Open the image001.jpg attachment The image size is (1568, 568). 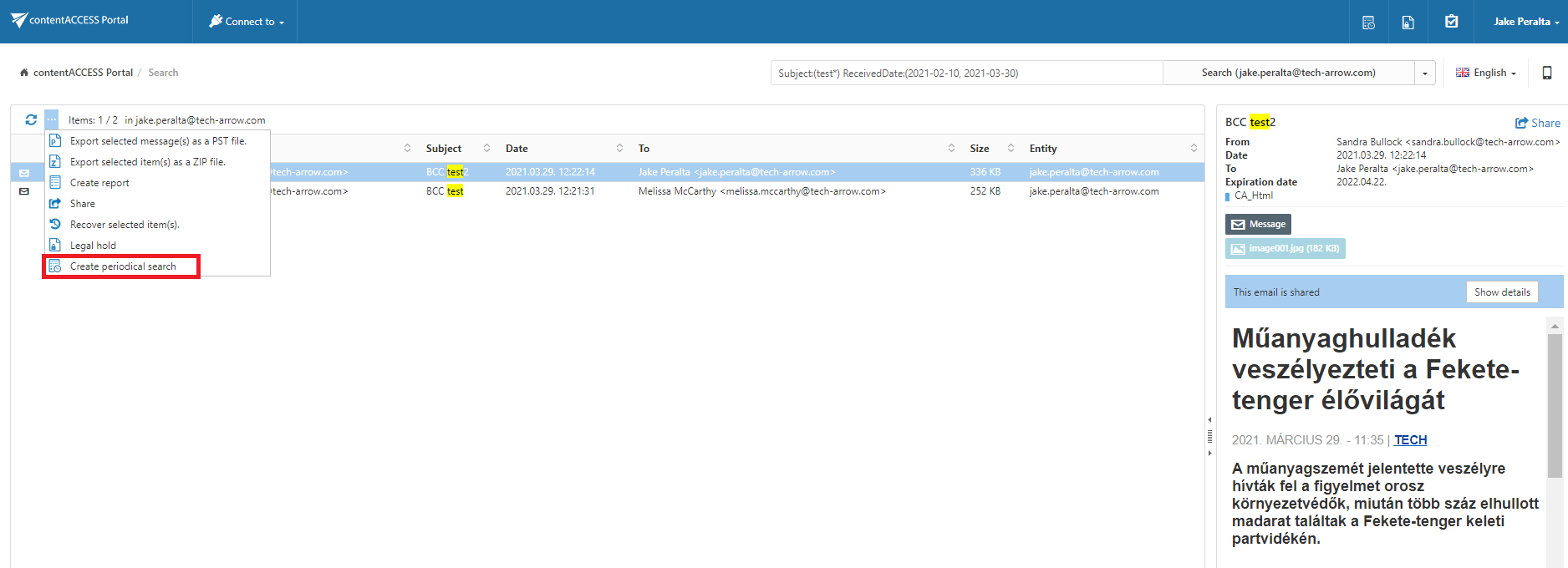1285,248
